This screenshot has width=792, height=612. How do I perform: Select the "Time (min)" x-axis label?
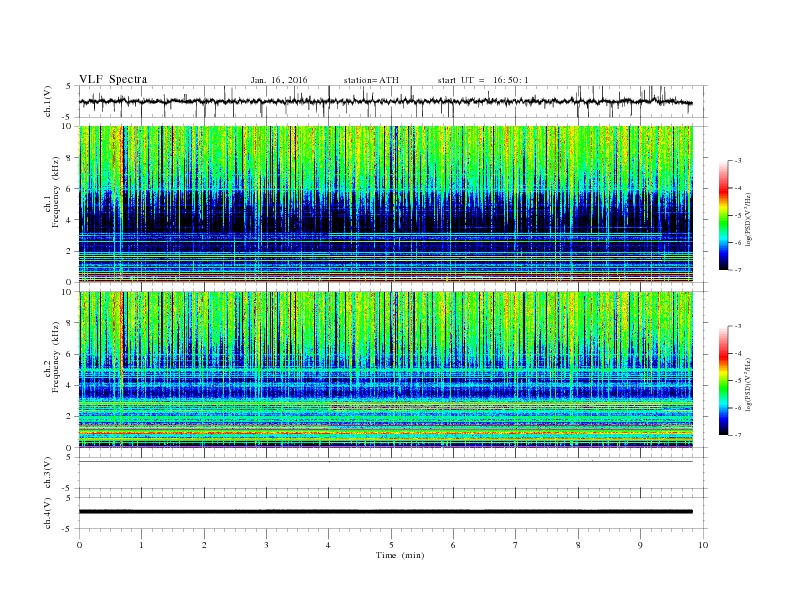tap(400, 555)
